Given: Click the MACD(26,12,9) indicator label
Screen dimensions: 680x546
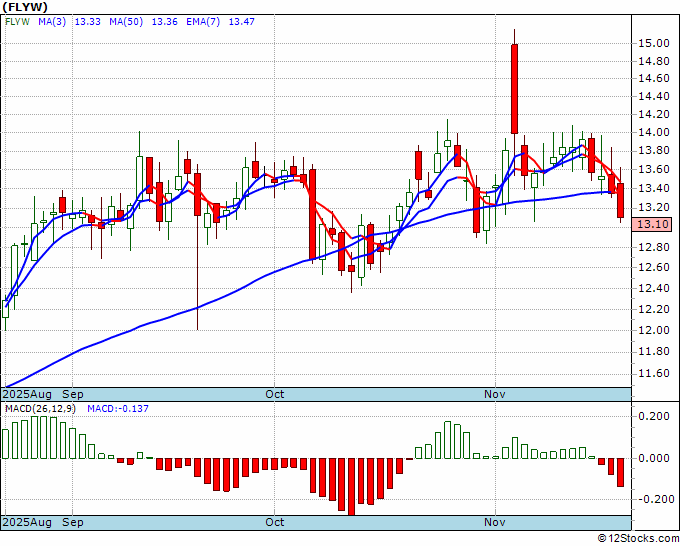Looking at the screenshot, I should pyautogui.click(x=40, y=409).
